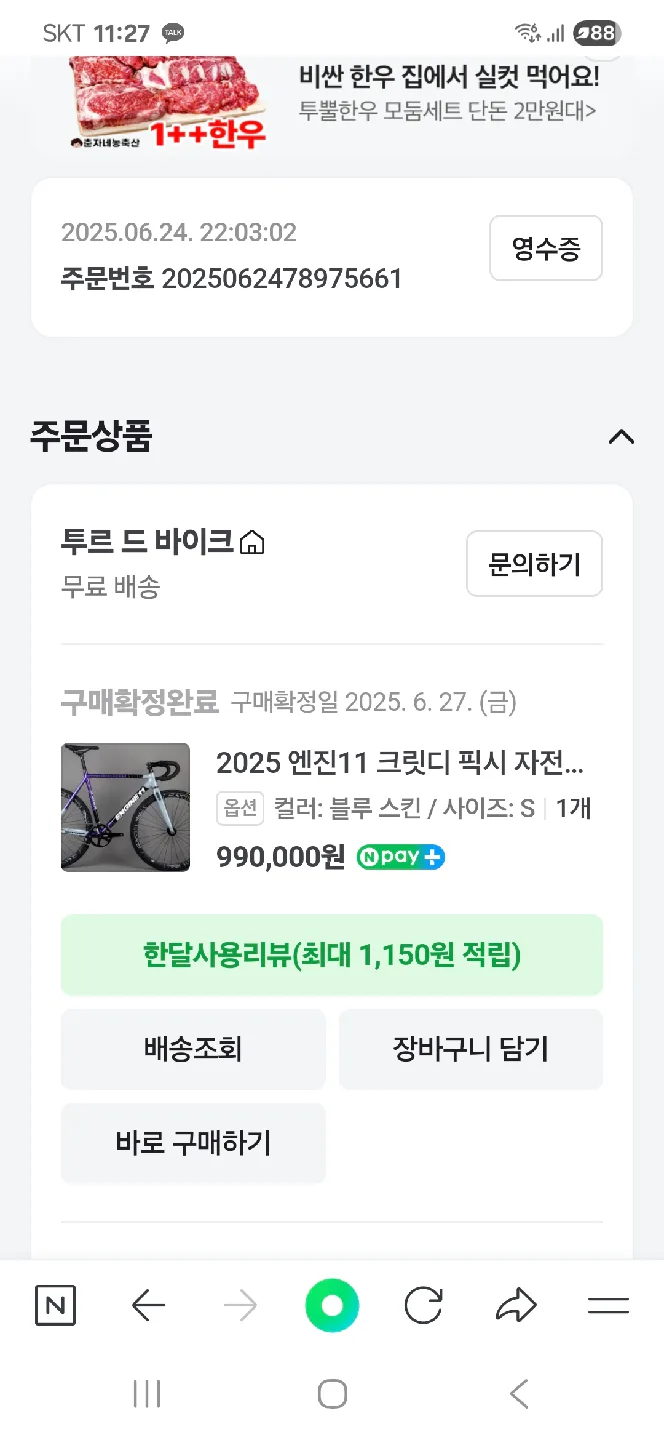Collapse the 주문상품 section

click(x=621, y=437)
